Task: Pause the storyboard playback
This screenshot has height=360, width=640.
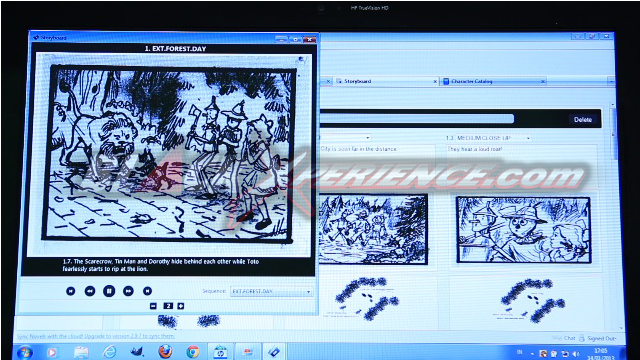Action: pyautogui.click(x=109, y=291)
